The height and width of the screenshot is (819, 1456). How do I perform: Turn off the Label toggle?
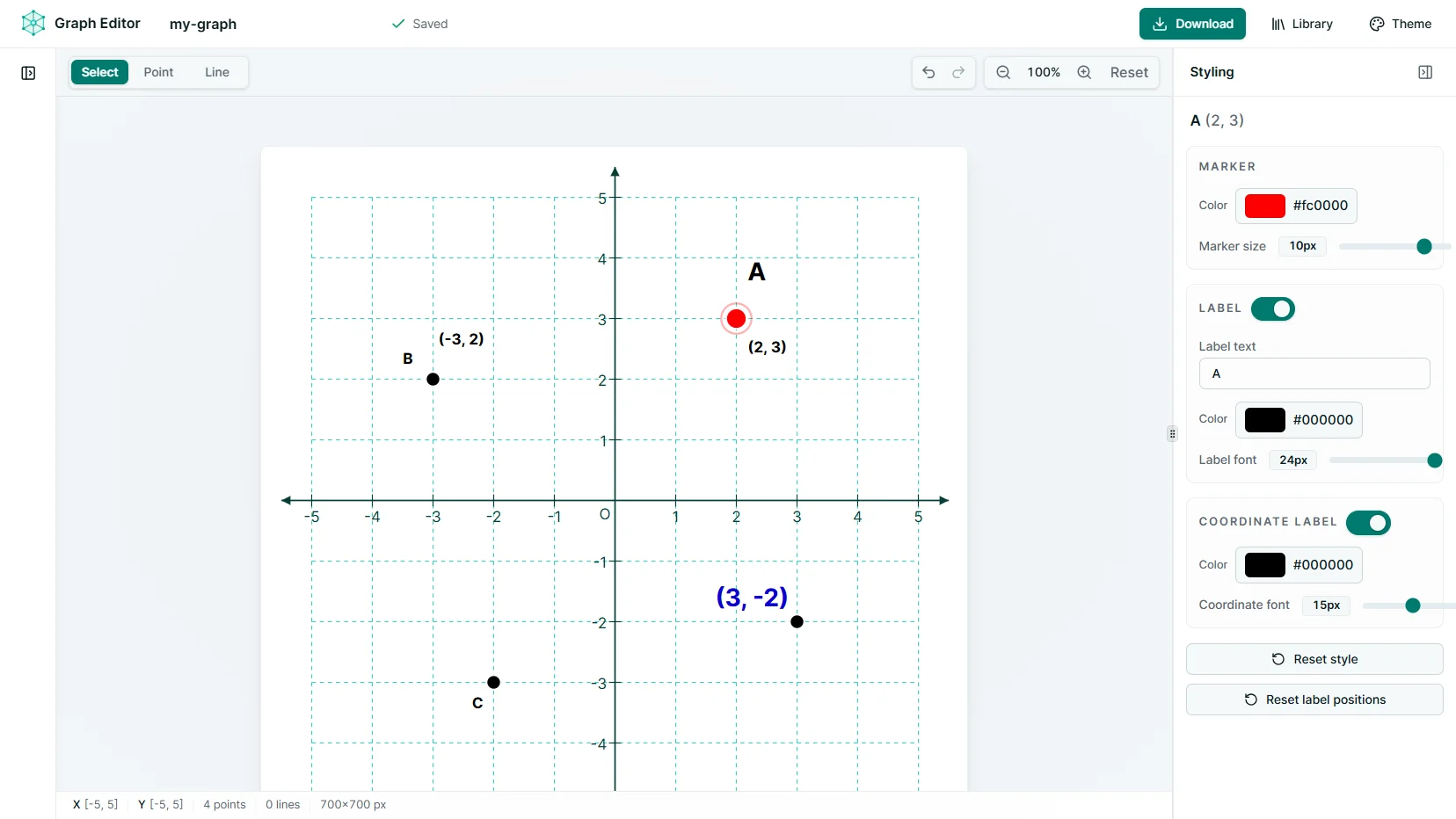pyautogui.click(x=1272, y=308)
